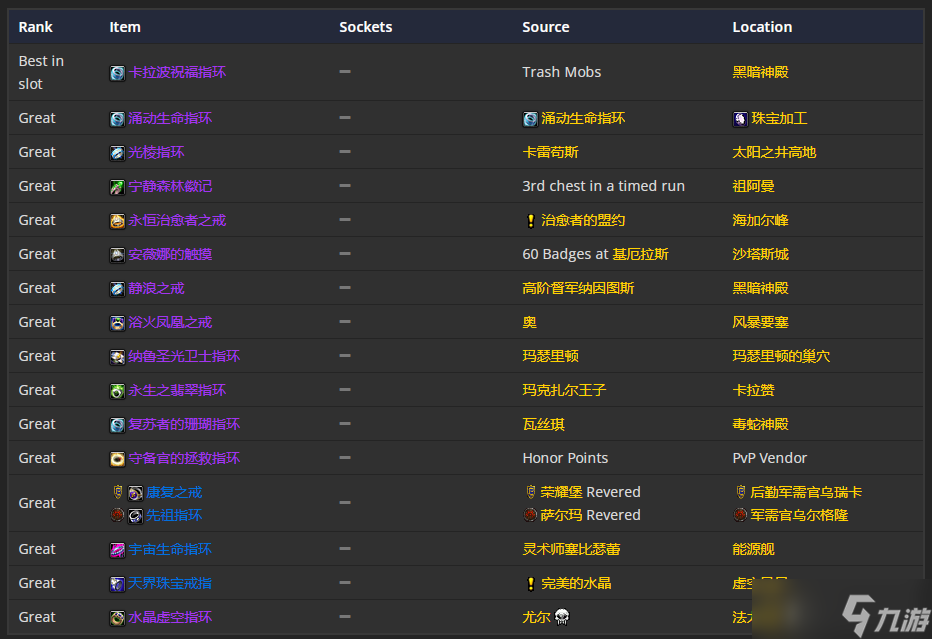Open the 复苏者的珊瑚指环 item link
Image resolution: width=932 pixels, height=639 pixels.
(184, 424)
